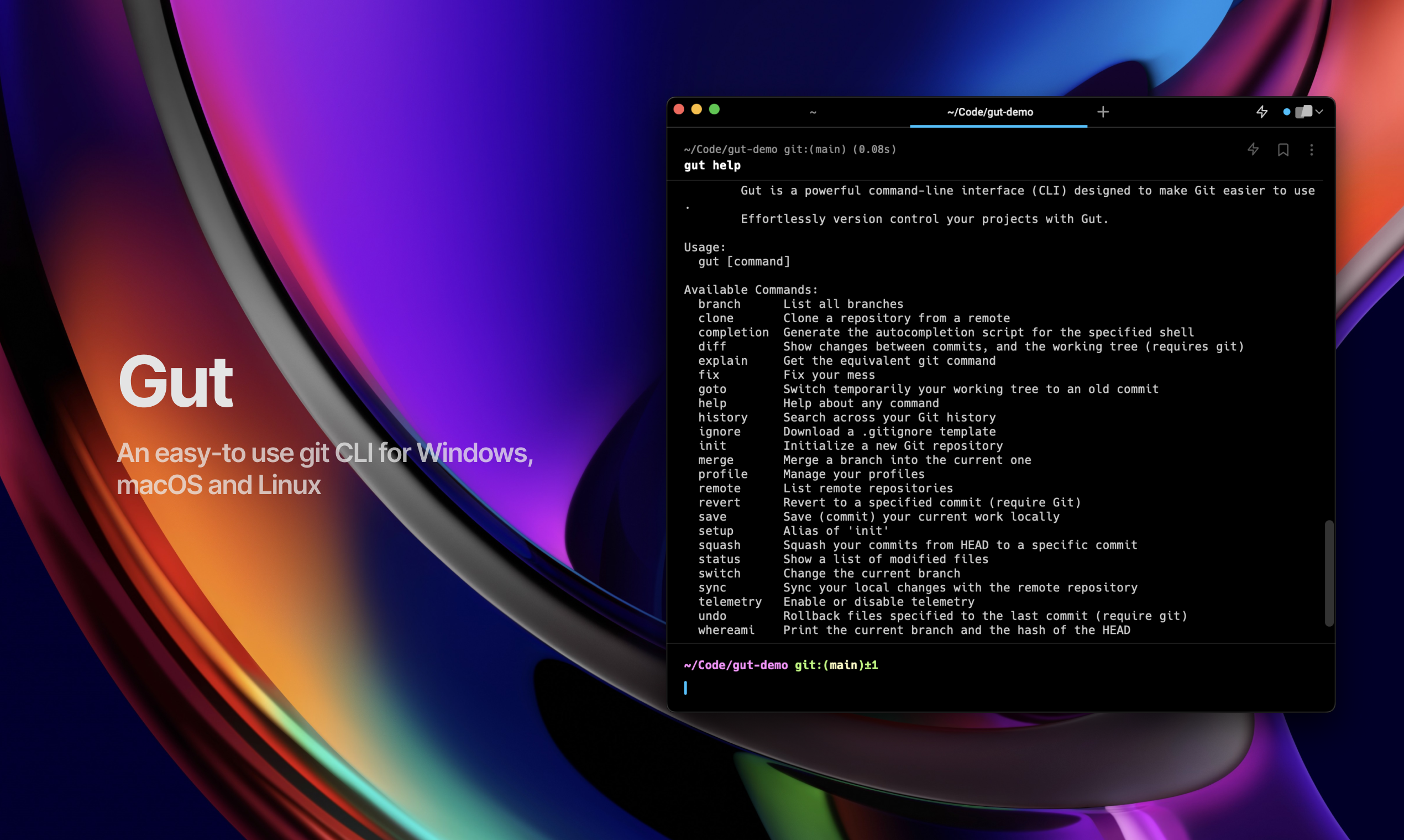
Task: Click the gray avatar icon in title bar
Action: (1303, 112)
